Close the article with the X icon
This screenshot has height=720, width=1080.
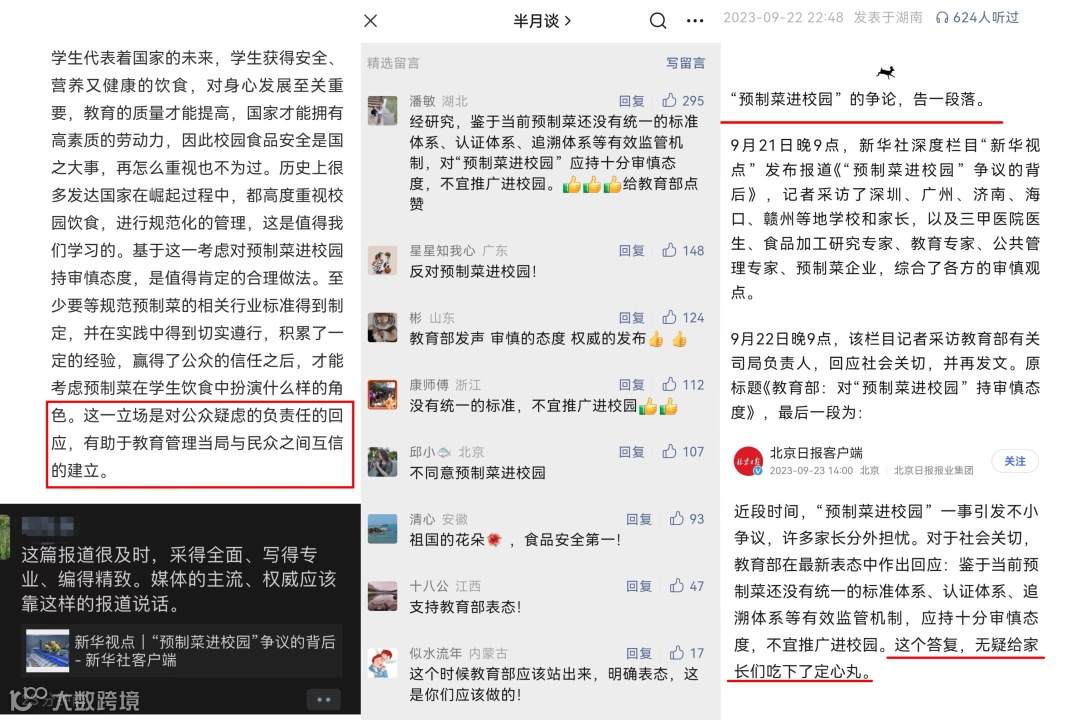371,21
